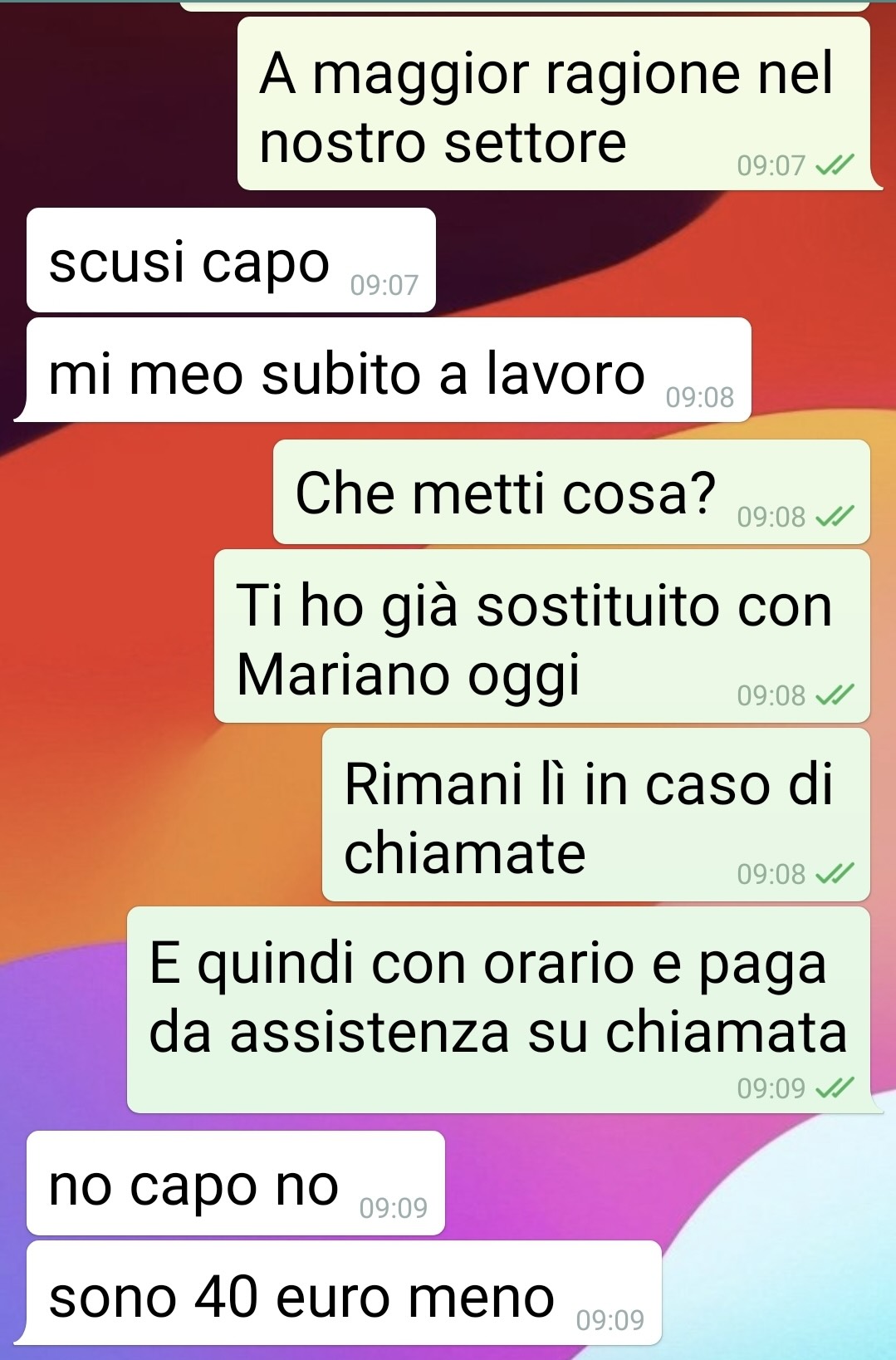
Task: Select the 'Rimani lì in caso di chiamate' bubble
Action: pos(596,815)
